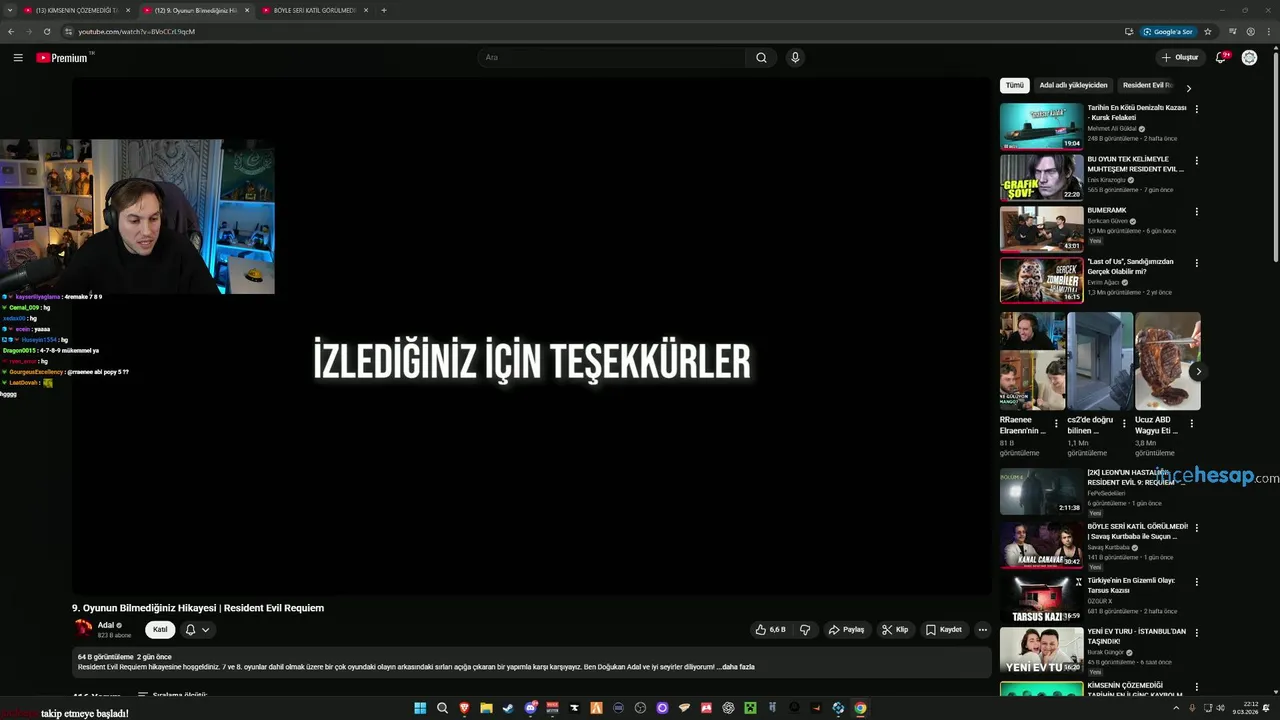Click the Google'a Sor button in the address bar
This screenshot has width=1280, height=720.
[x=1168, y=31]
